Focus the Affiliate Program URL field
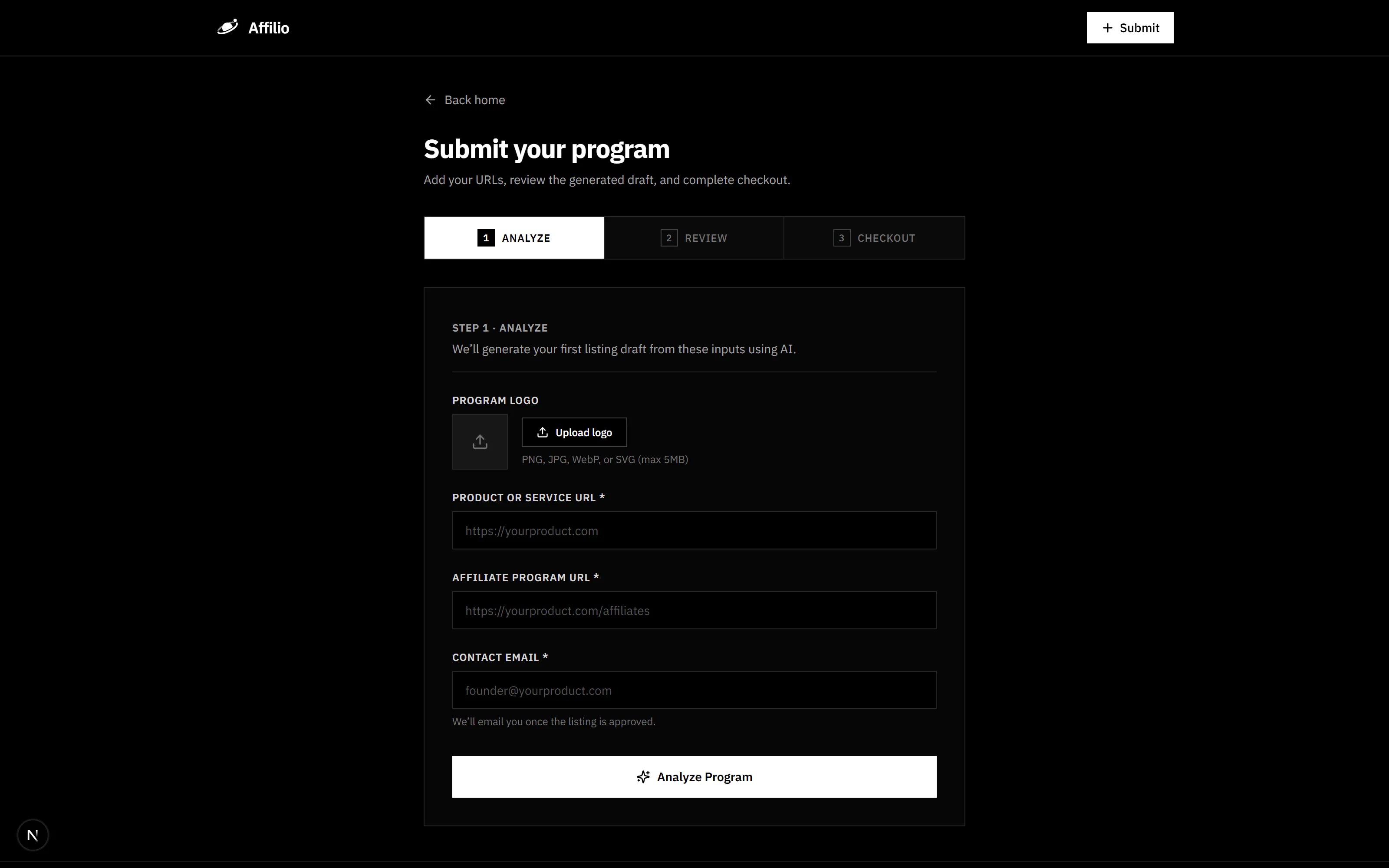Screen dimensions: 1389x868 tap(694, 610)
